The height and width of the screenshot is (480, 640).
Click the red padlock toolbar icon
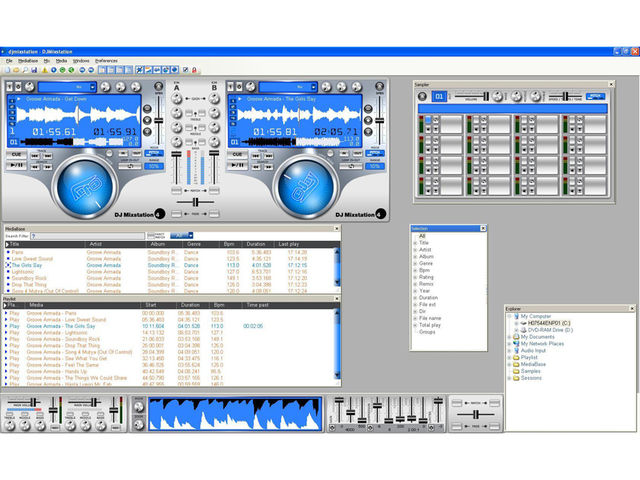pos(194,70)
